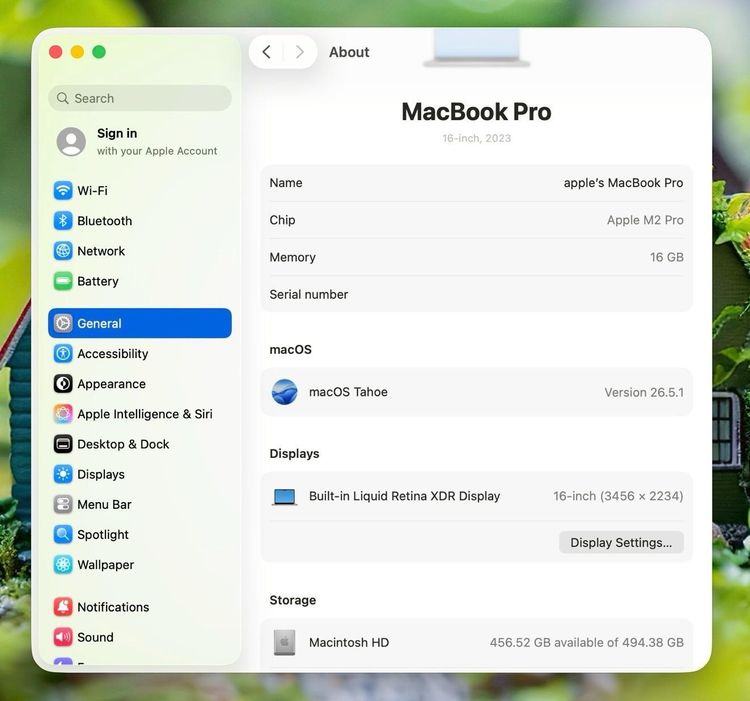
Task: Click 16-inch (3456 × 2234) resolution text
Action: click(618, 496)
